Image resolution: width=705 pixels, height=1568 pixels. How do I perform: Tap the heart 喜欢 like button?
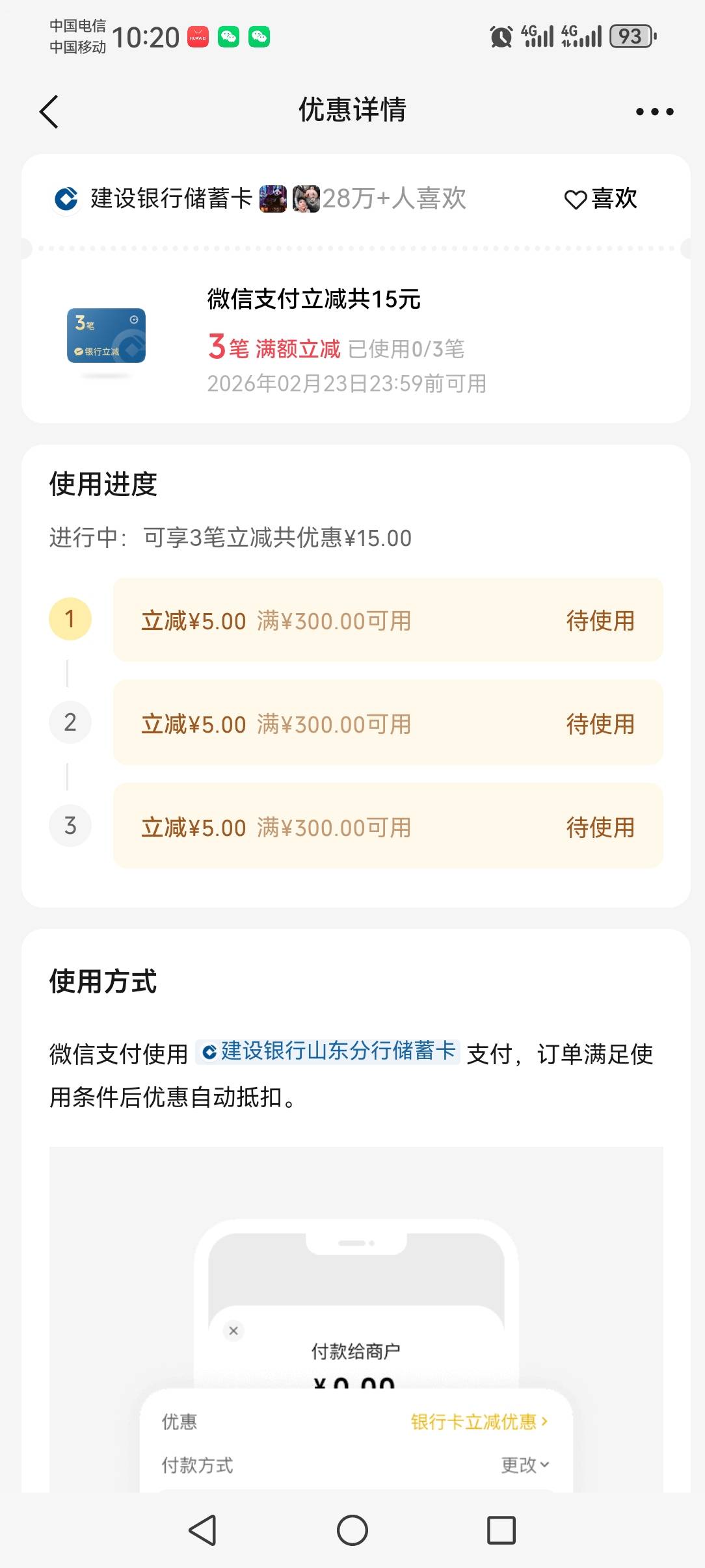pyautogui.click(x=600, y=199)
